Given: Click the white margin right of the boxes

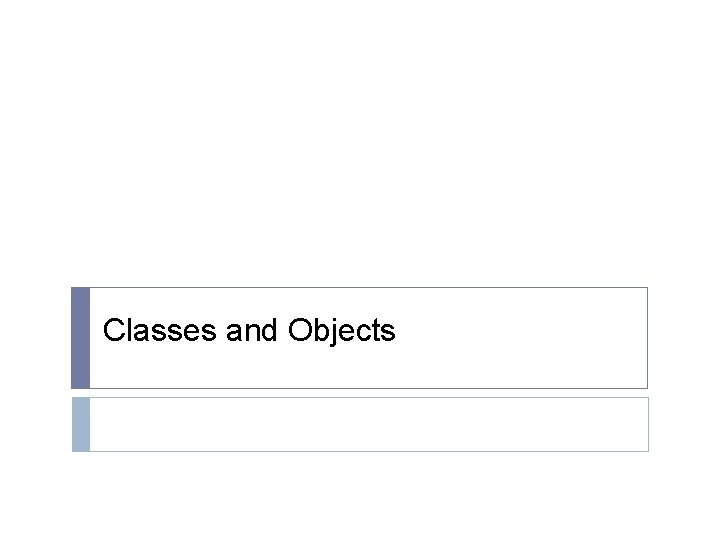Looking at the screenshot, I should (x=684, y=370).
